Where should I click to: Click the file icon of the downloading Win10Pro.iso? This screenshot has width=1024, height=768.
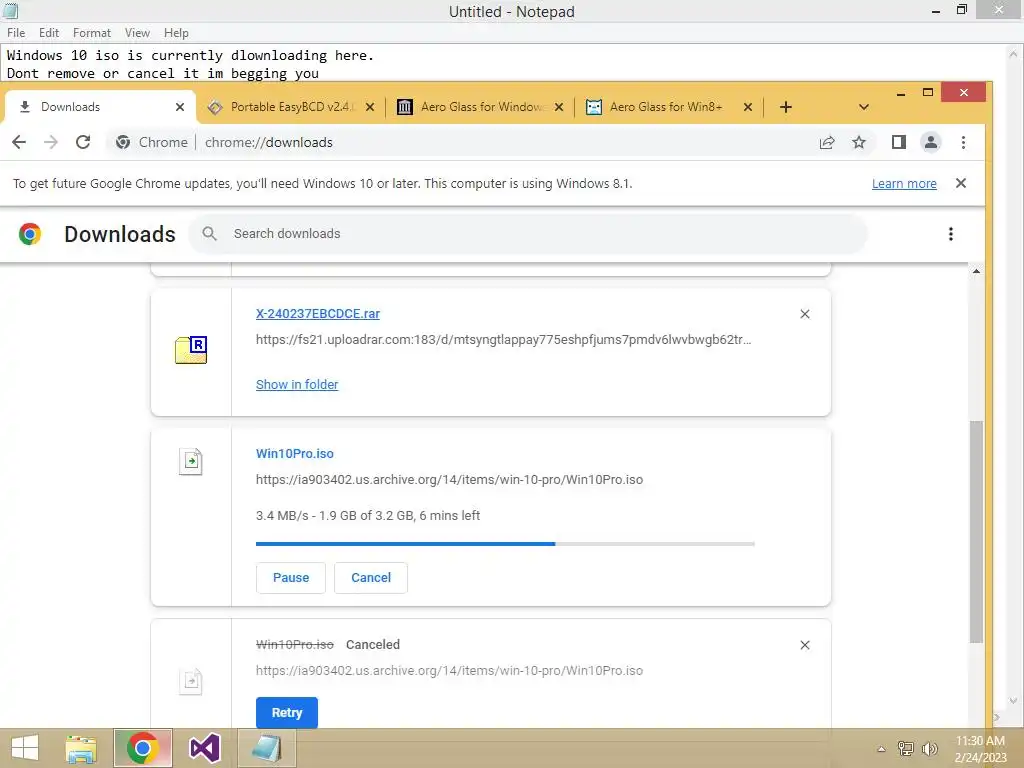coord(191,462)
